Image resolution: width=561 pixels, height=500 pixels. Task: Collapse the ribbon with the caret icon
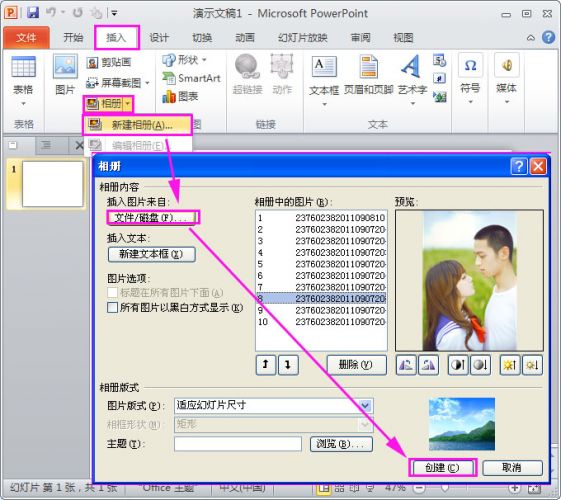[x=531, y=38]
